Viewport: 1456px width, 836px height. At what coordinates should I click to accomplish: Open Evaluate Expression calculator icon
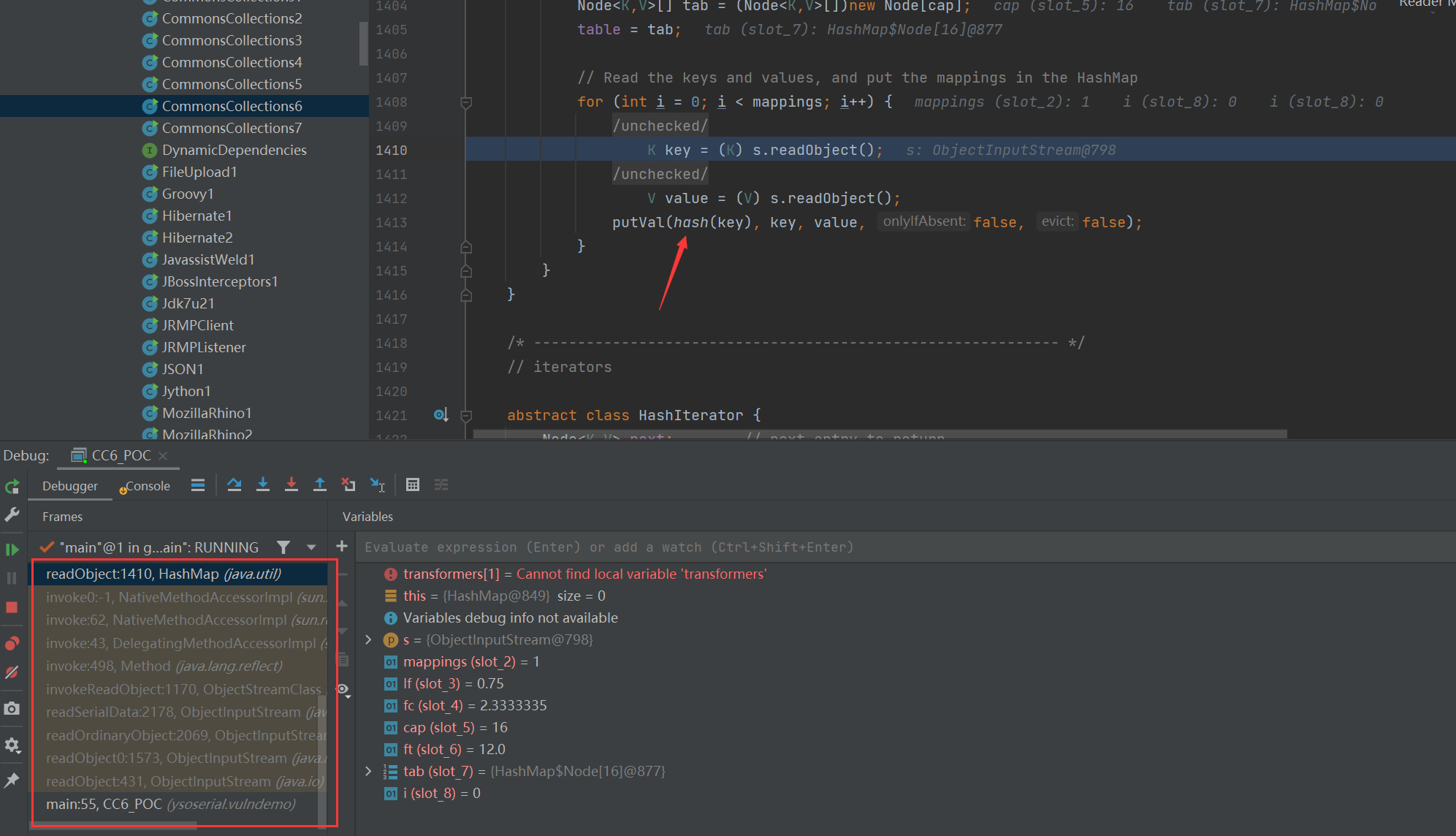(x=413, y=484)
